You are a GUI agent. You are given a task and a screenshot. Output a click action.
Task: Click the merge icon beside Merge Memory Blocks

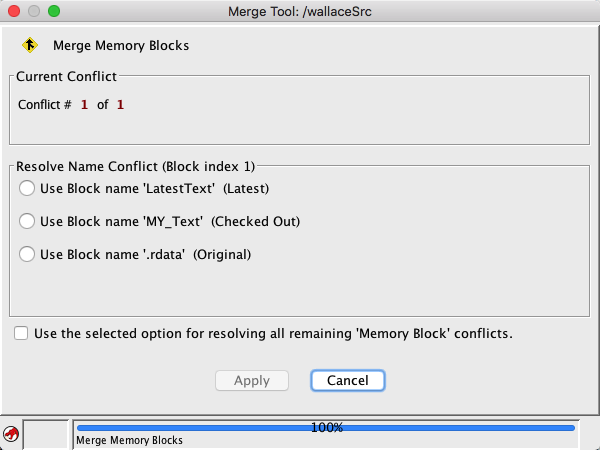click(30, 45)
